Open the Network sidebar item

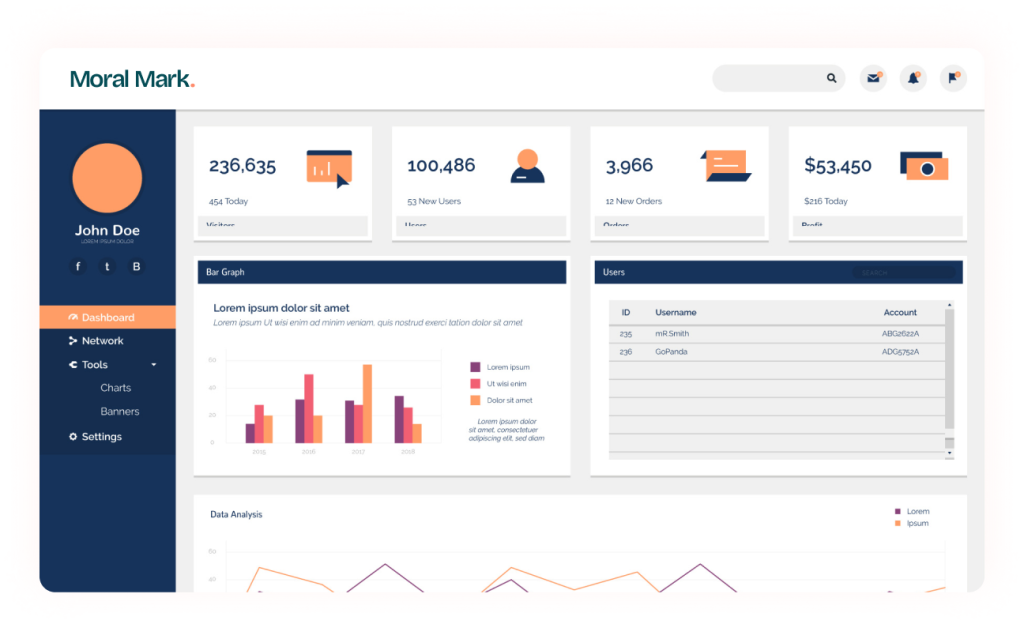pos(102,341)
